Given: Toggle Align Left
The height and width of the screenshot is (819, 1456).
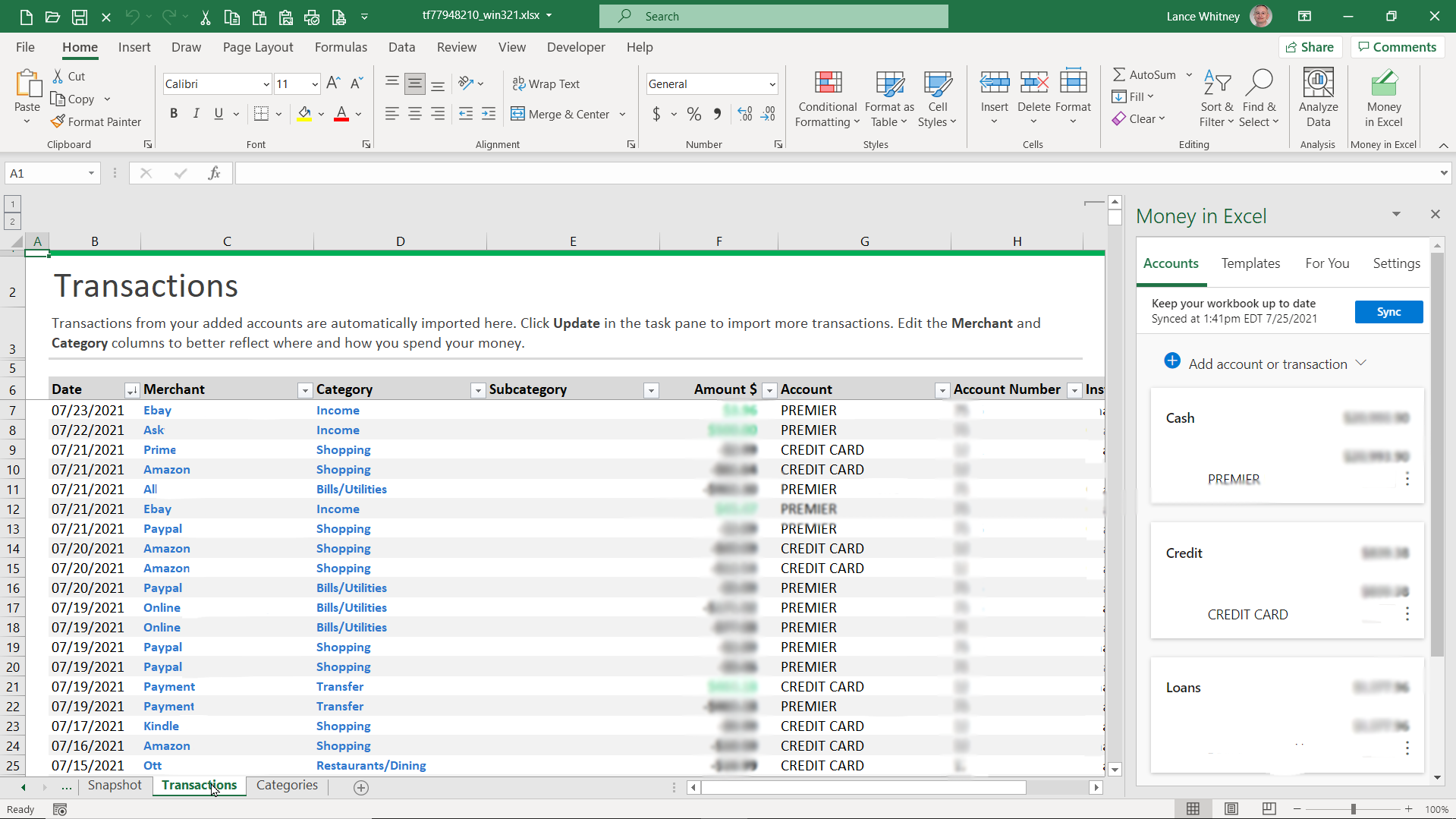Looking at the screenshot, I should [x=392, y=114].
